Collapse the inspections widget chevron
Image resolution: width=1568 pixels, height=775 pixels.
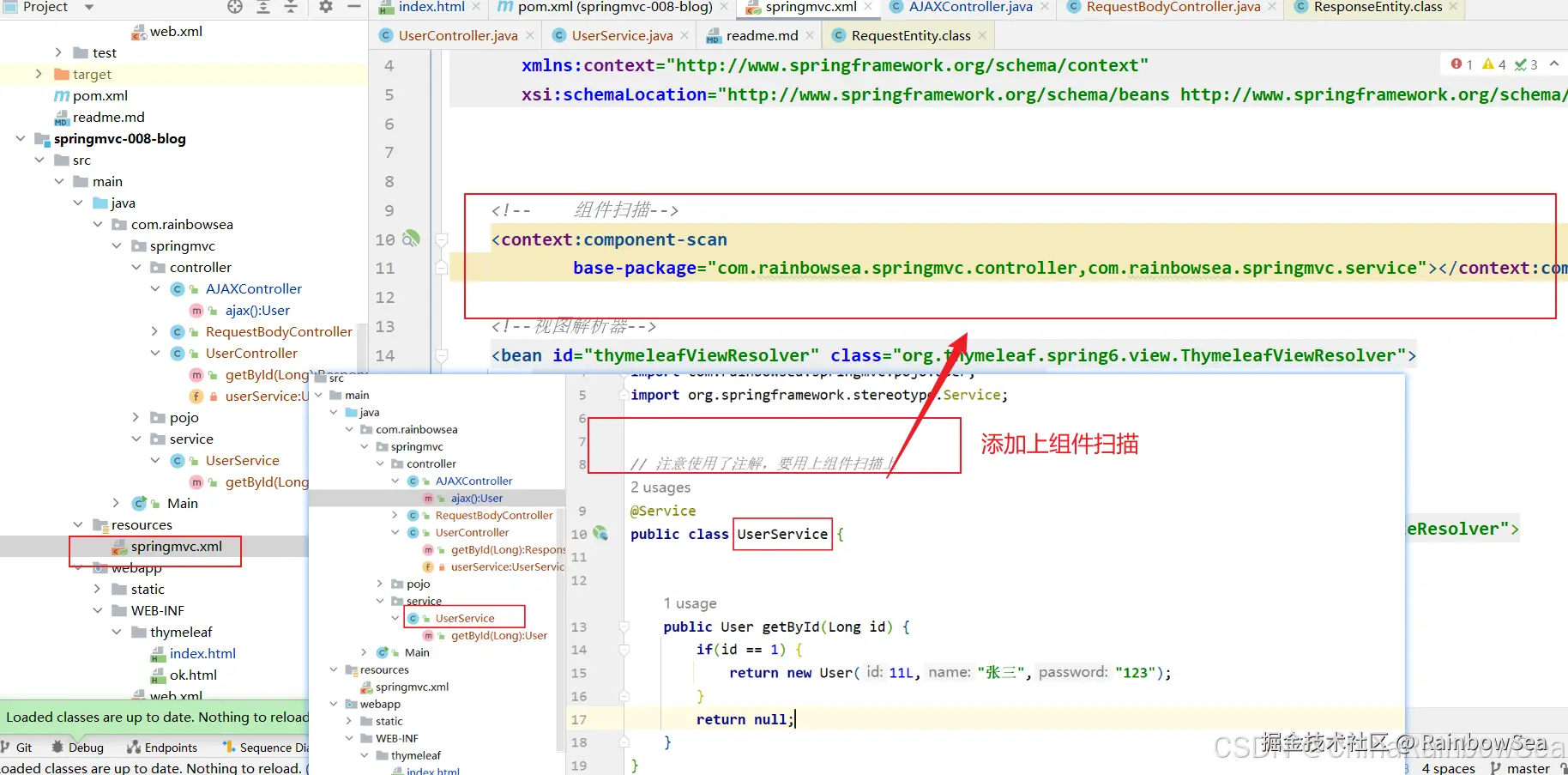(x=1554, y=64)
